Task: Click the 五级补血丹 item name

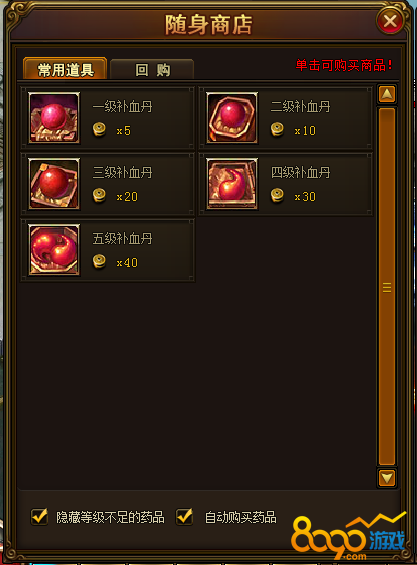Action: point(122,239)
